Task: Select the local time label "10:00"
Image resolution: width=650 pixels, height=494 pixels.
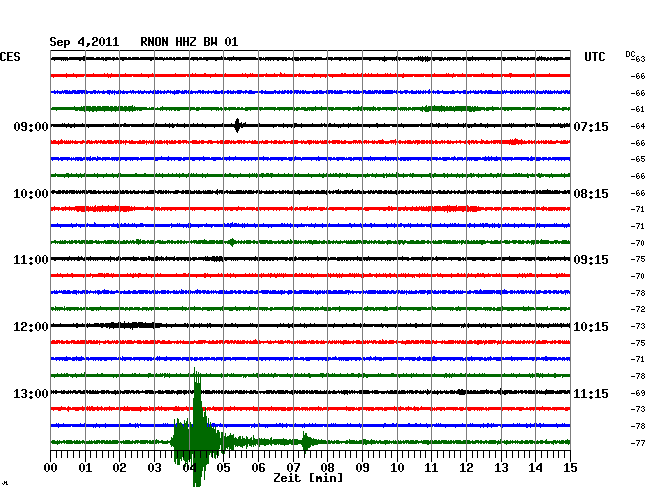Action: coord(31,194)
